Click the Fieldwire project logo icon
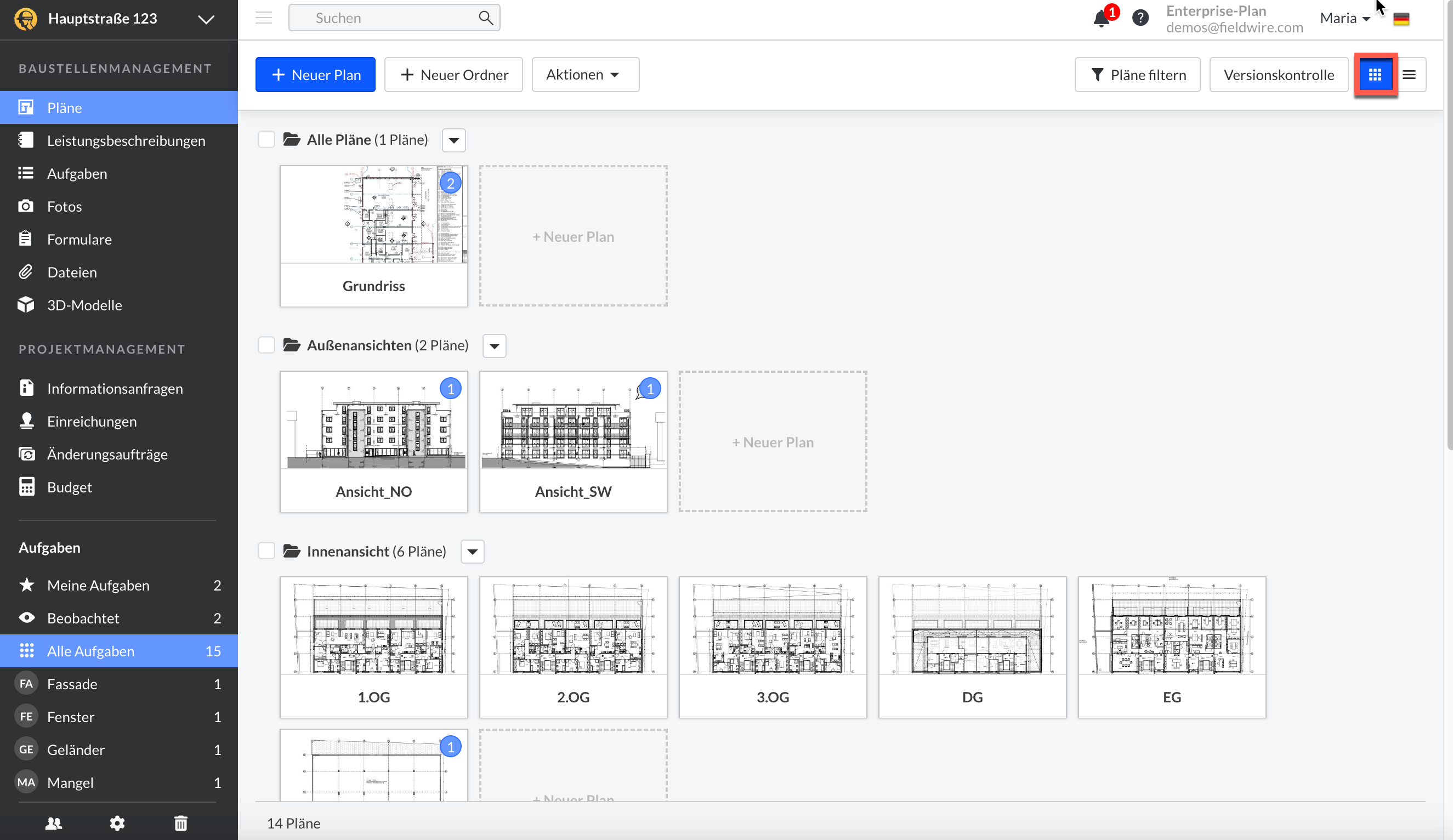The image size is (1453, 840). (26, 19)
